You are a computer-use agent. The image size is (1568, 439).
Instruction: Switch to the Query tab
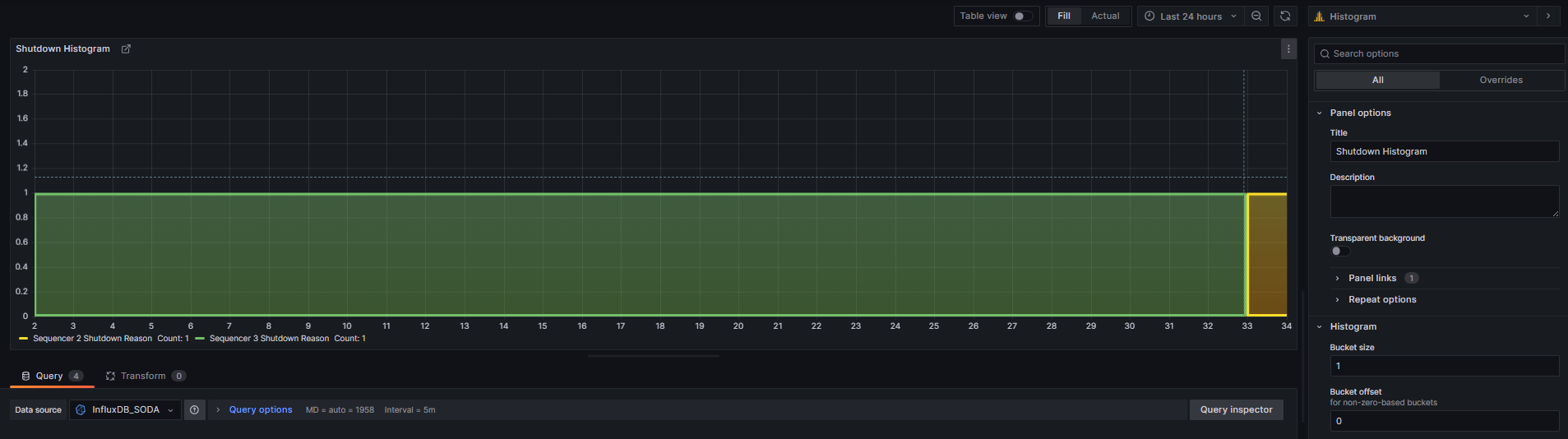point(51,377)
